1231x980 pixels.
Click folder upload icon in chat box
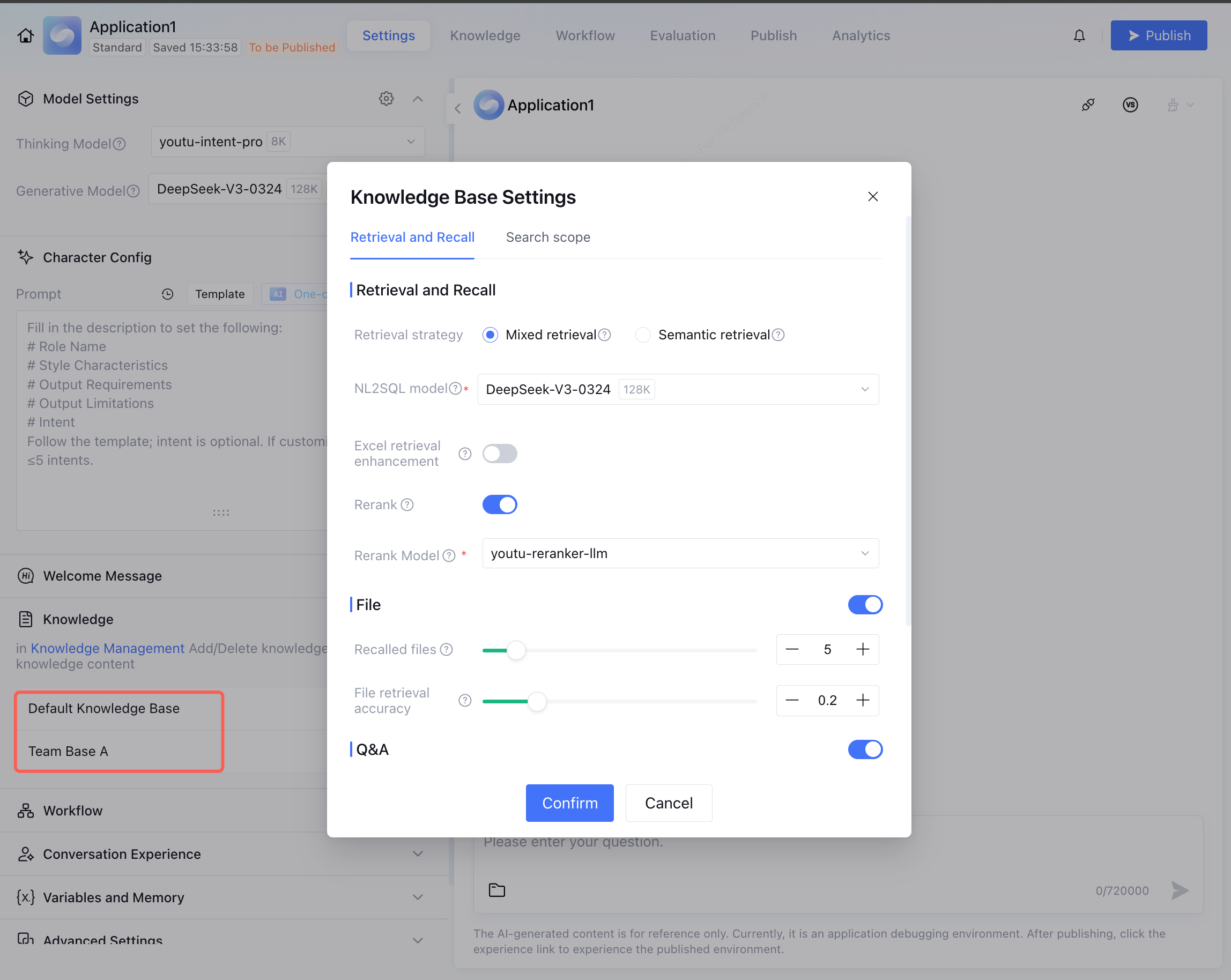[x=496, y=890]
